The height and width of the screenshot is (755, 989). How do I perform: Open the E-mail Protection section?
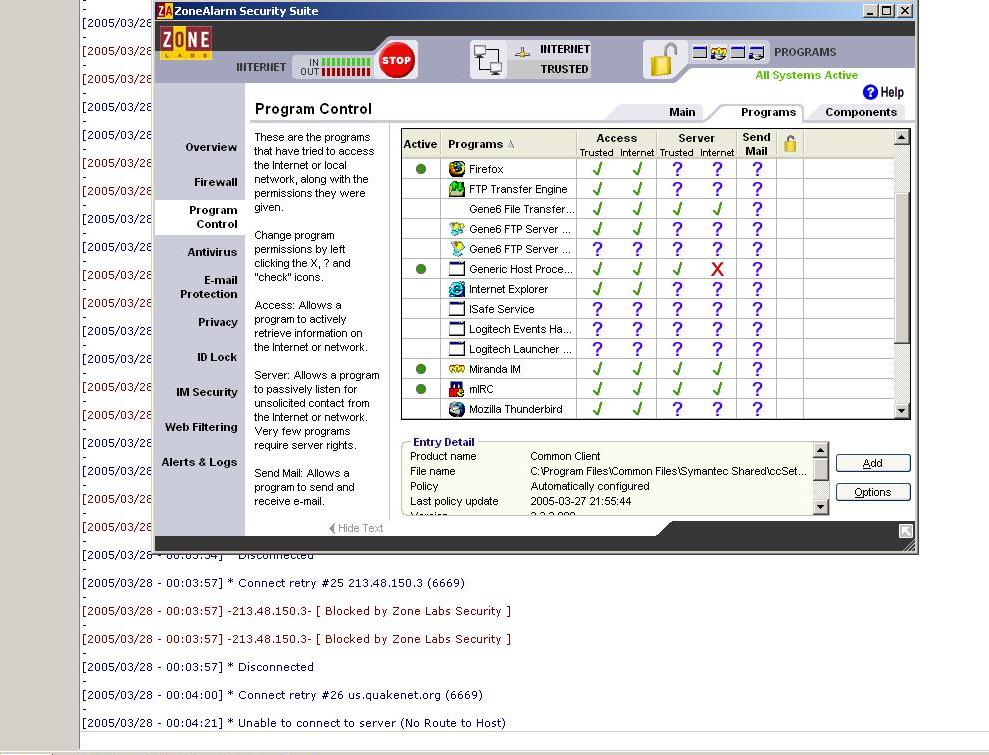click(209, 287)
